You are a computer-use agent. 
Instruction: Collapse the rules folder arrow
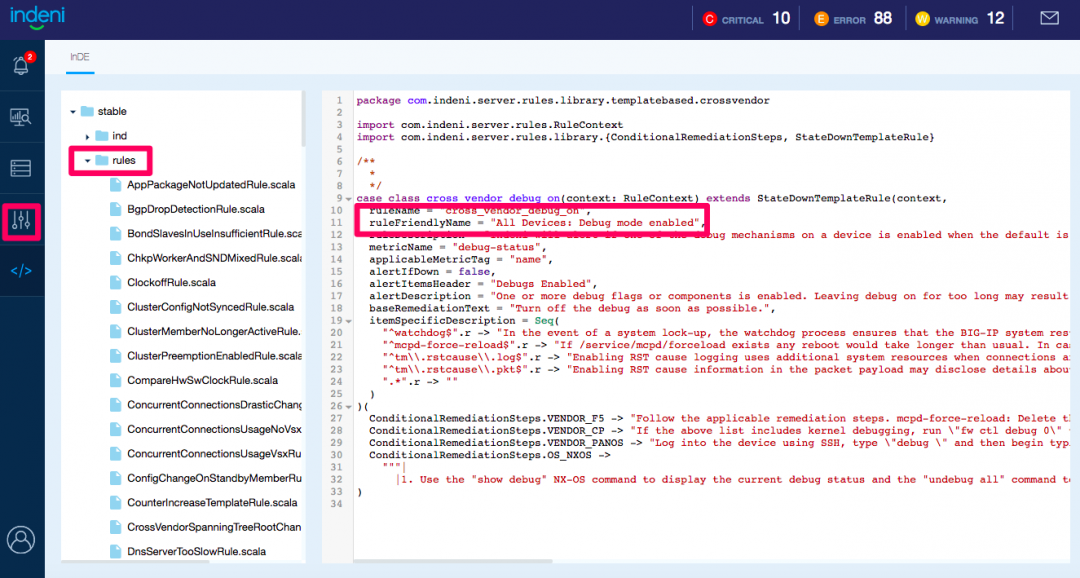[x=87, y=160]
